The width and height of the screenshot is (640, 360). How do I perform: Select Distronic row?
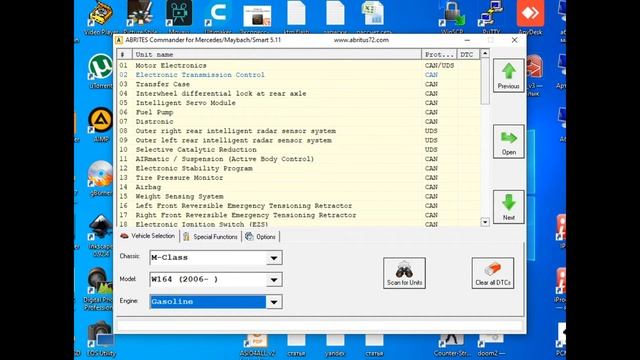pos(299,122)
